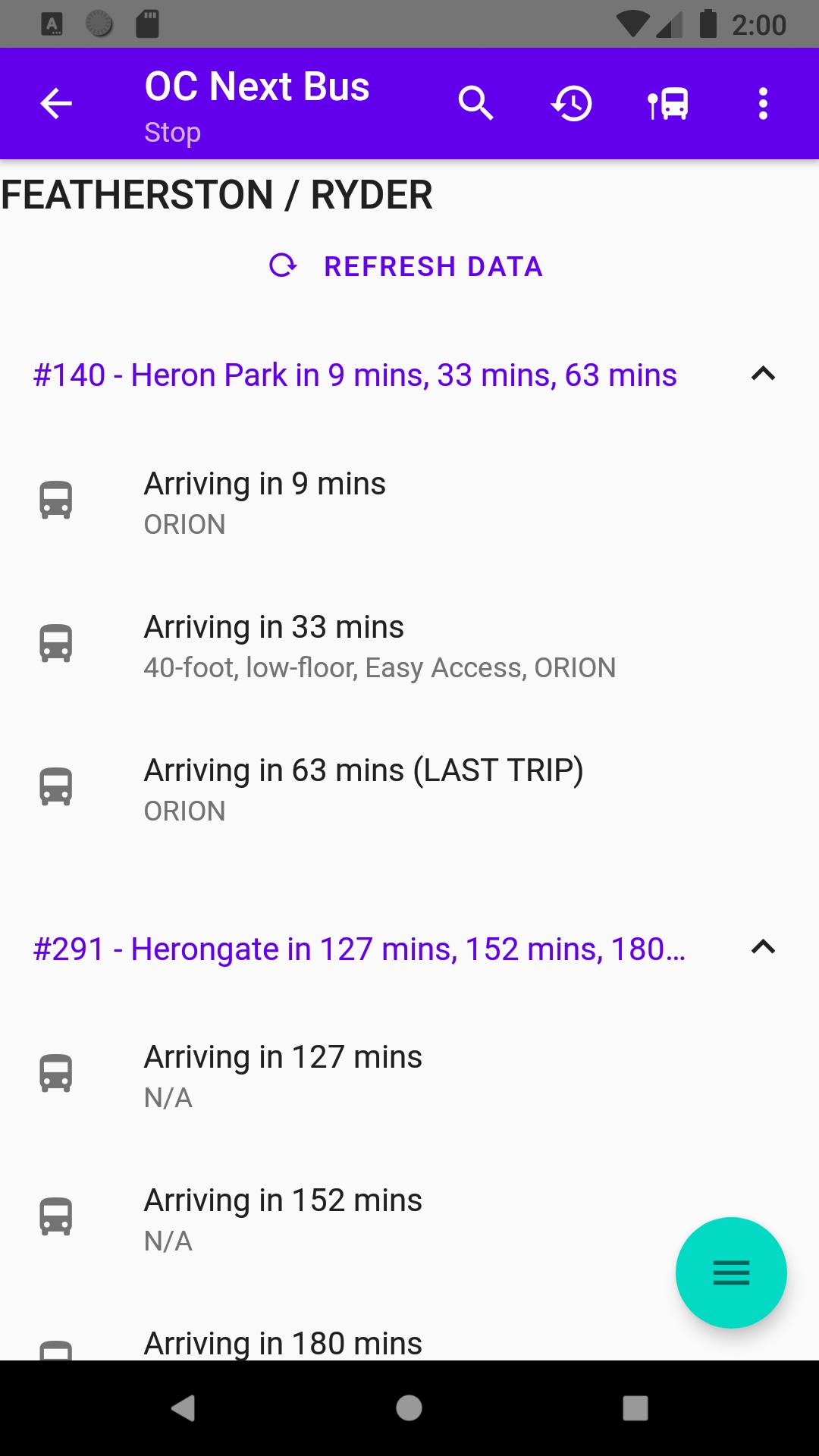Tap the teal floating menu button

coord(731,1272)
